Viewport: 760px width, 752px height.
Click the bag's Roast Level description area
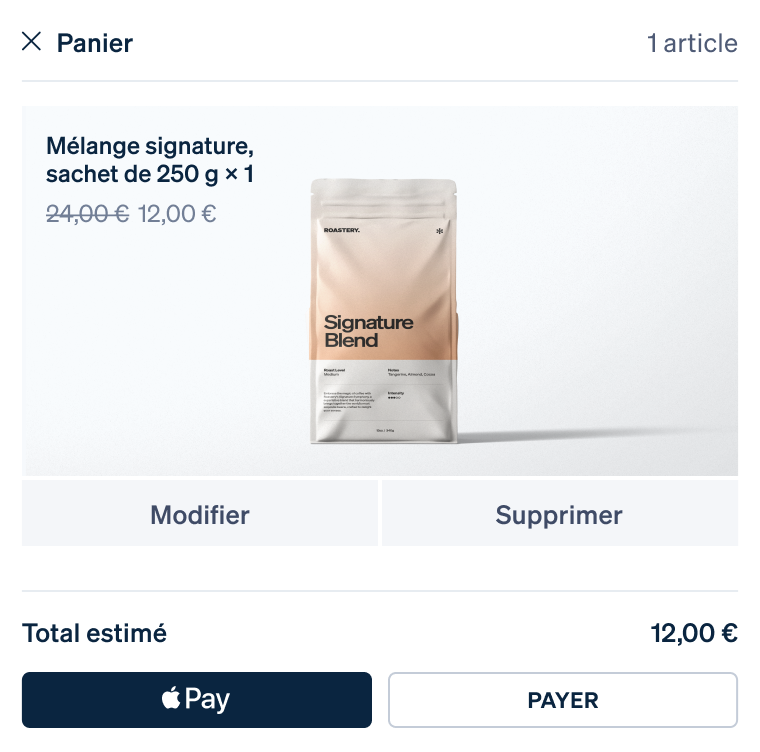334,372
